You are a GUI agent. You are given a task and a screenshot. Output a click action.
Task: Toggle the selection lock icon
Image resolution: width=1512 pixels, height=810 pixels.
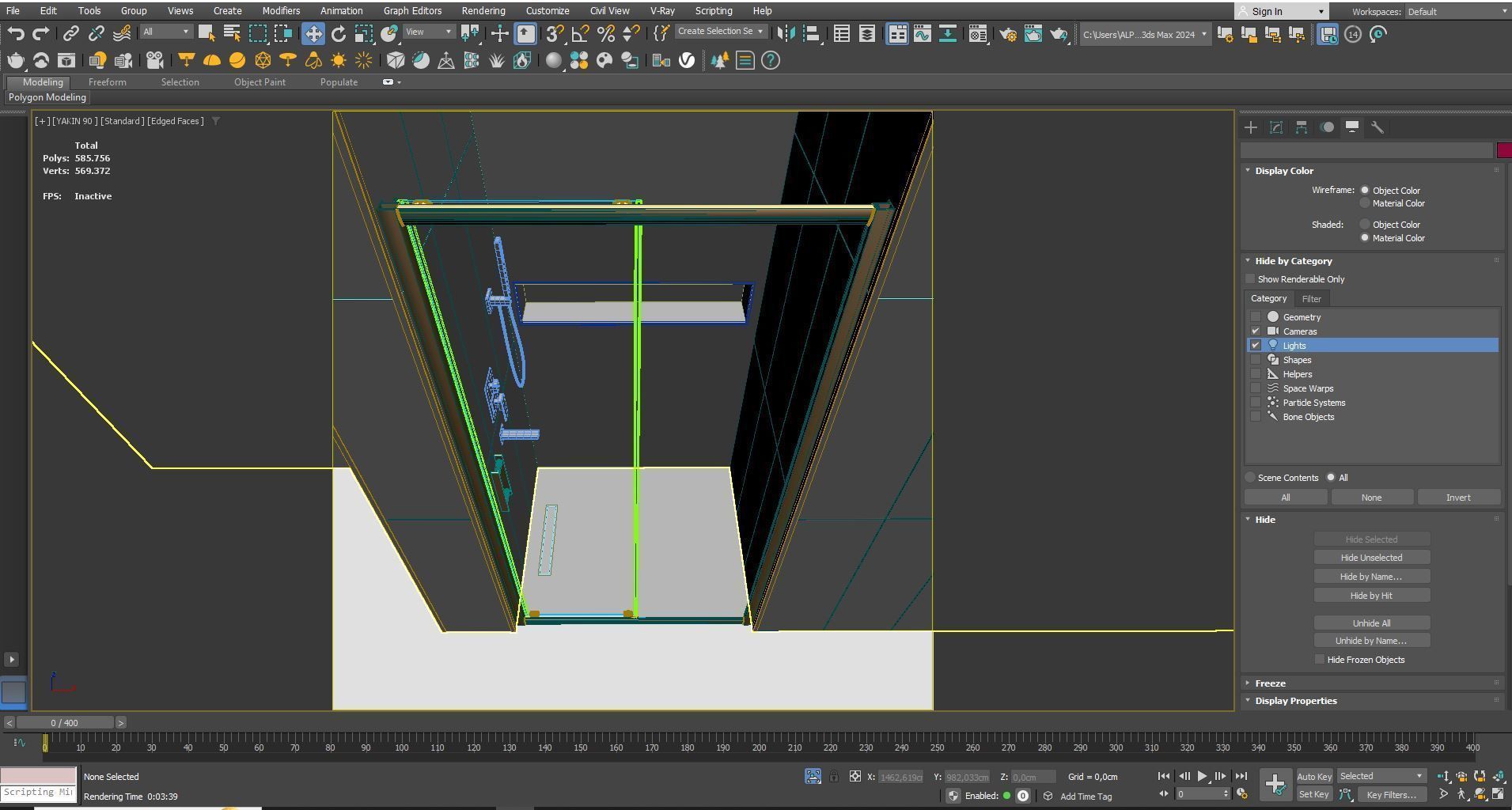click(x=834, y=777)
